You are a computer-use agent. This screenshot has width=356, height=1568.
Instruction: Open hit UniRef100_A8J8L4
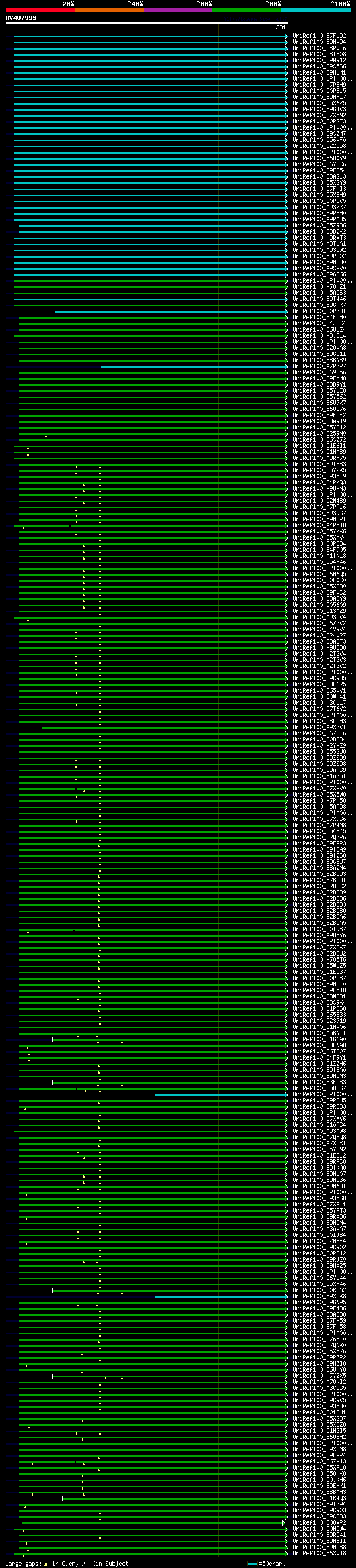pyautogui.click(x=319, y=335)
